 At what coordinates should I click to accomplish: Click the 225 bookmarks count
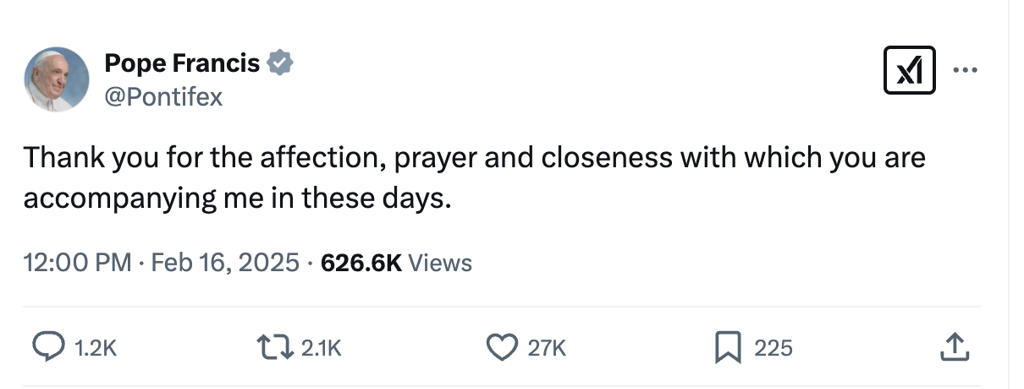pyautogui.click(x=773, y=349)
